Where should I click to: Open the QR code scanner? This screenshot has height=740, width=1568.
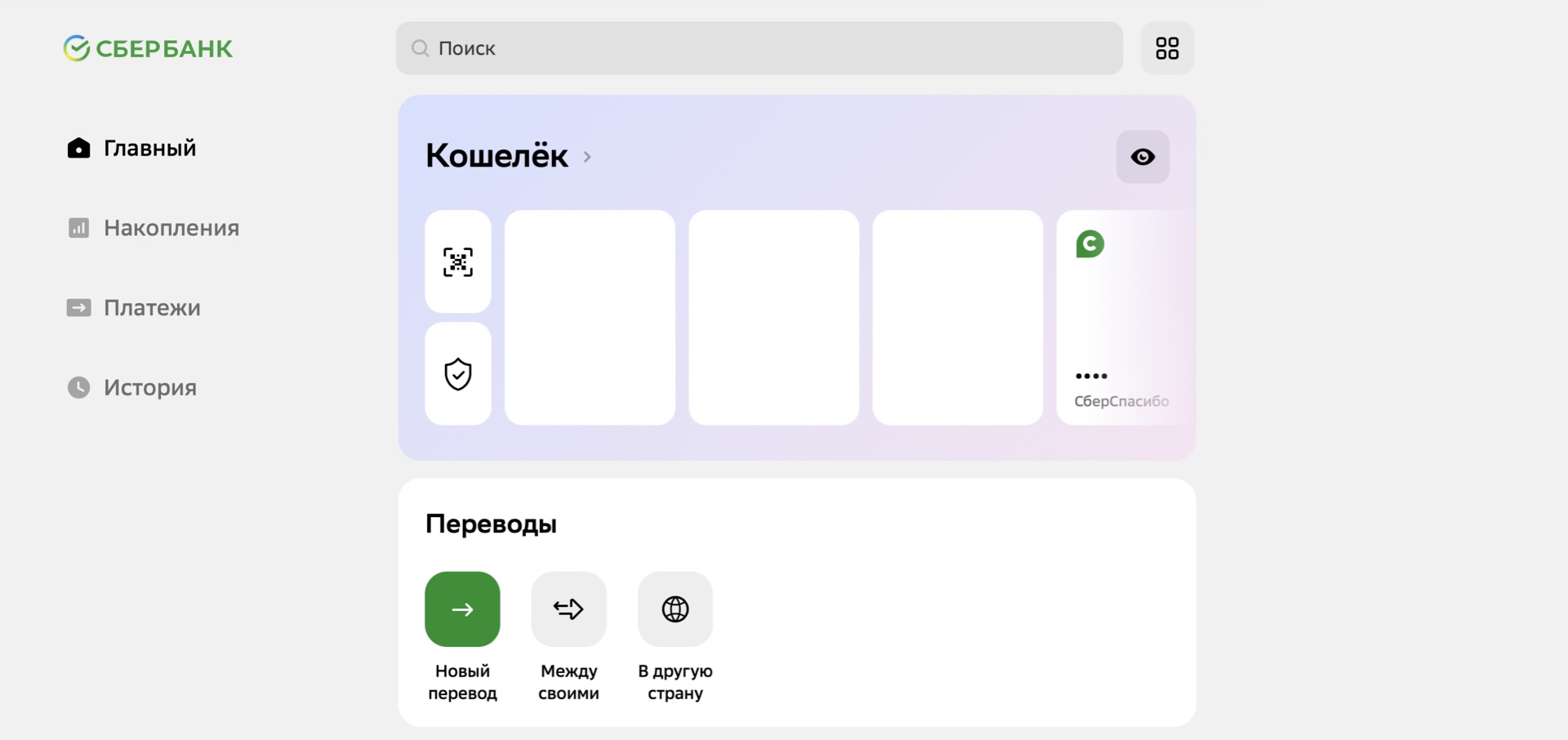[458, 262]
